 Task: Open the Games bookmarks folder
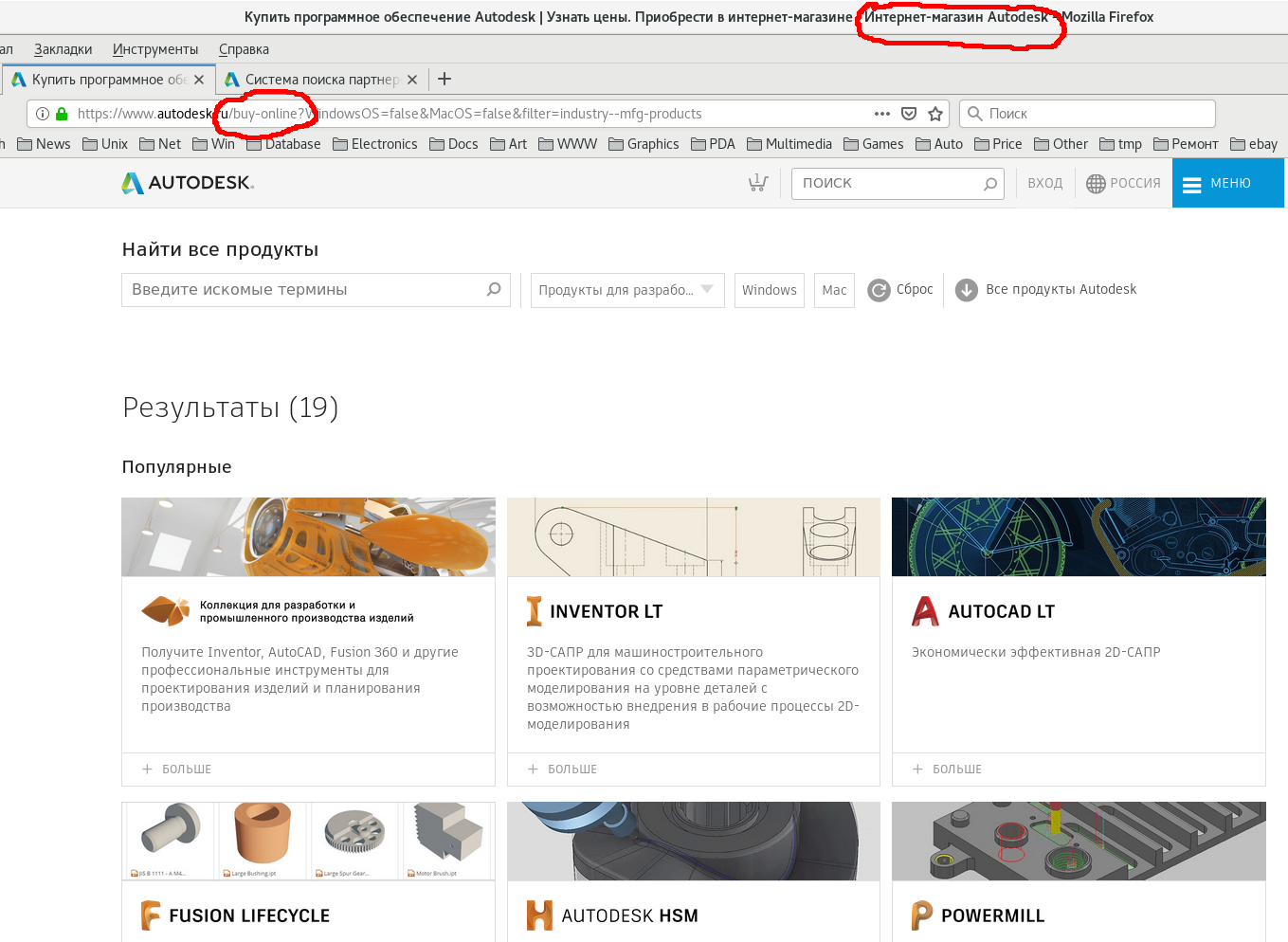[x=874, y=144]
